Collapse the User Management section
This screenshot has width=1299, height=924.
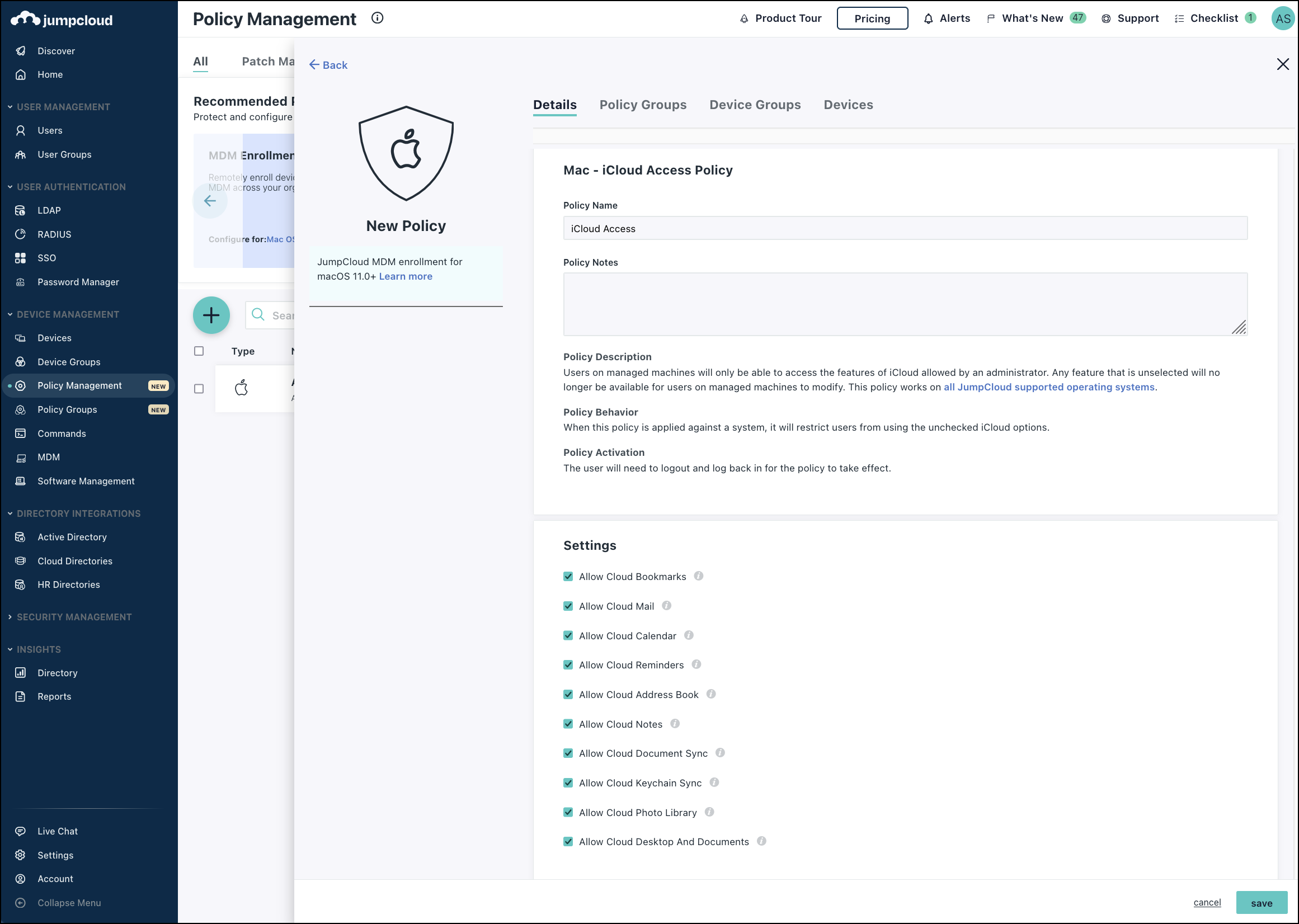coord(10,107)
